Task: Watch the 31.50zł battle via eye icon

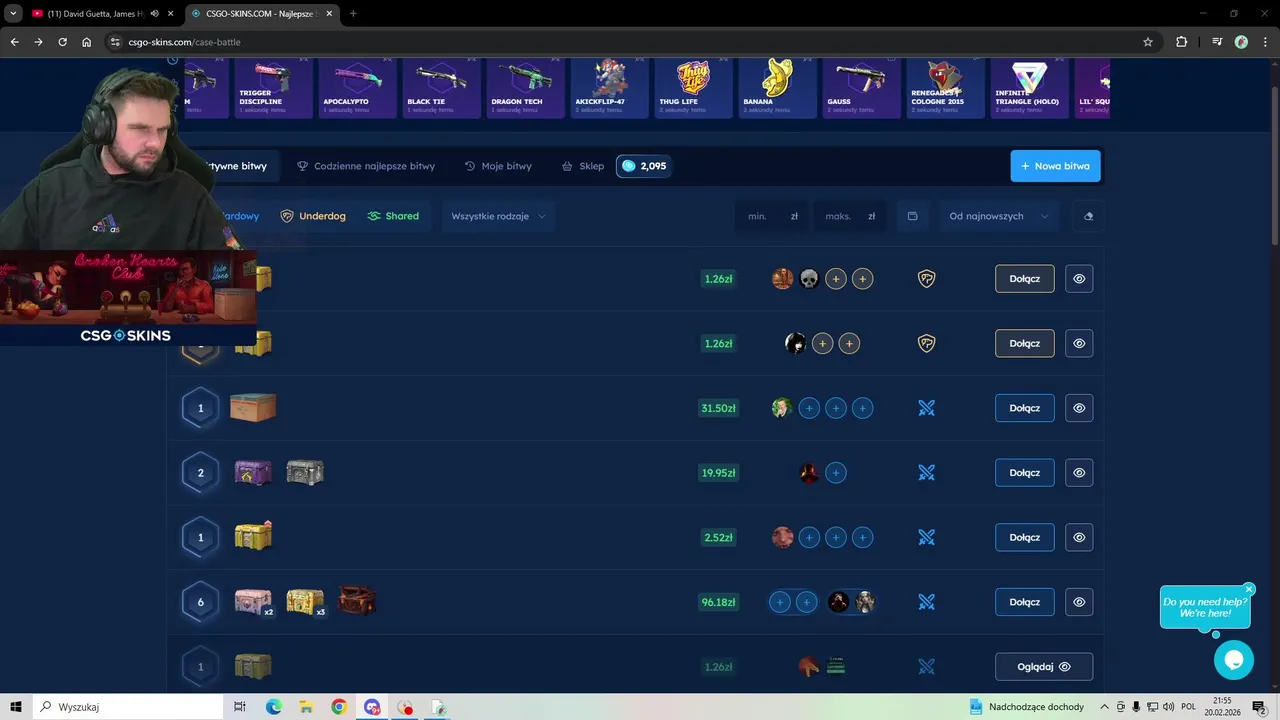Action: tap(1079, 408)
